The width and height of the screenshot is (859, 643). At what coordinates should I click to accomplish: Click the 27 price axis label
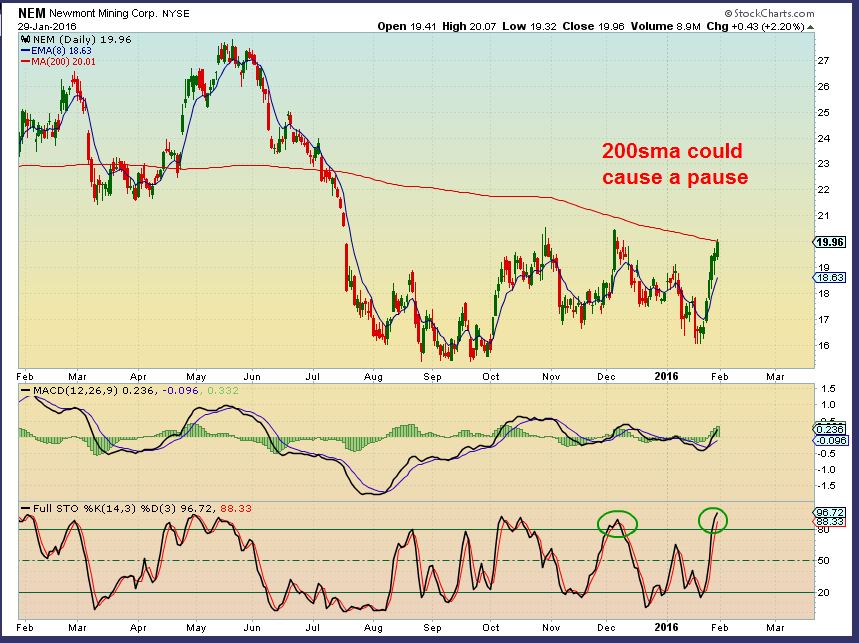[823, 60]
